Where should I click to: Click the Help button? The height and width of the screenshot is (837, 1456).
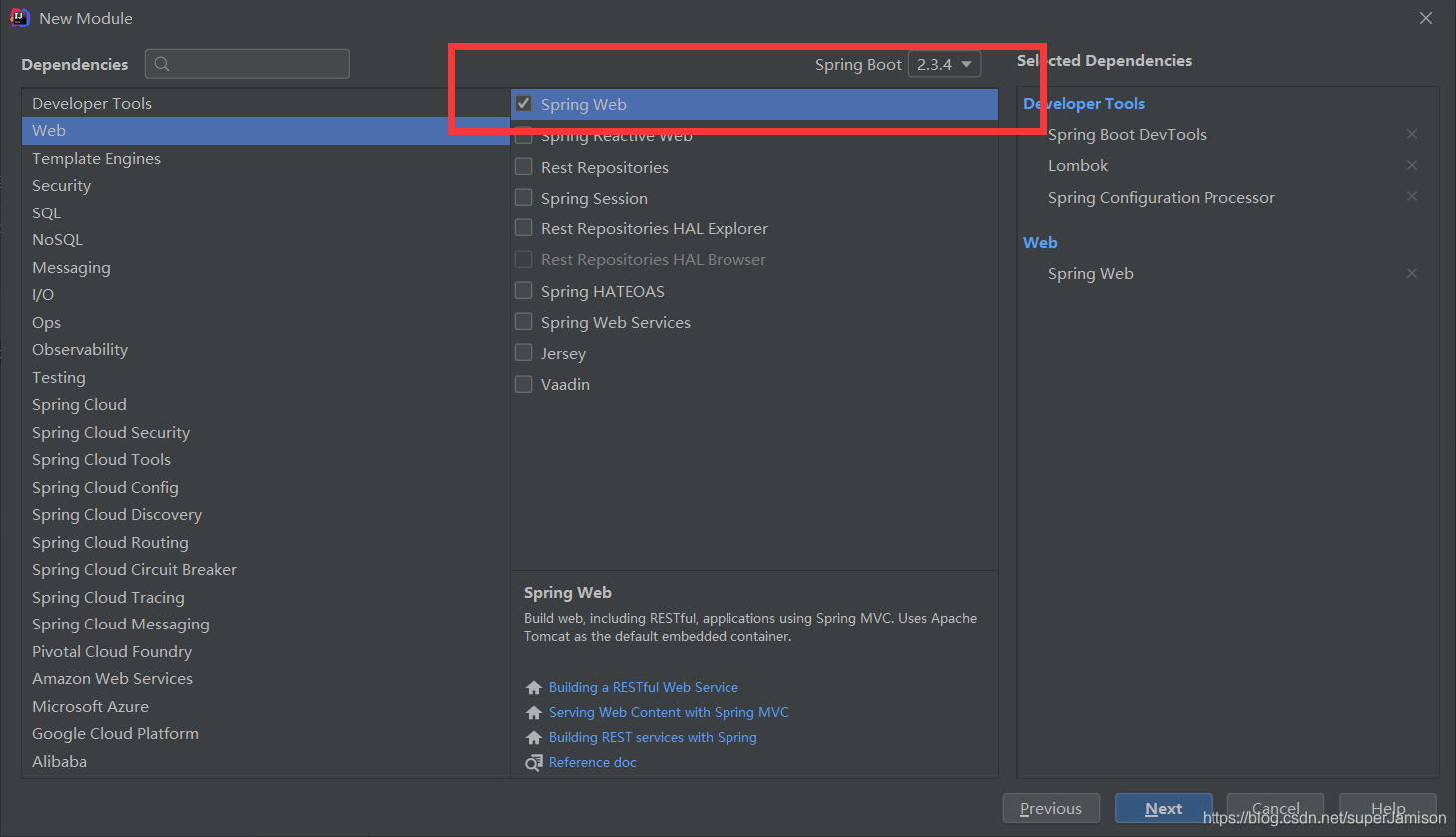(1388, 808)
